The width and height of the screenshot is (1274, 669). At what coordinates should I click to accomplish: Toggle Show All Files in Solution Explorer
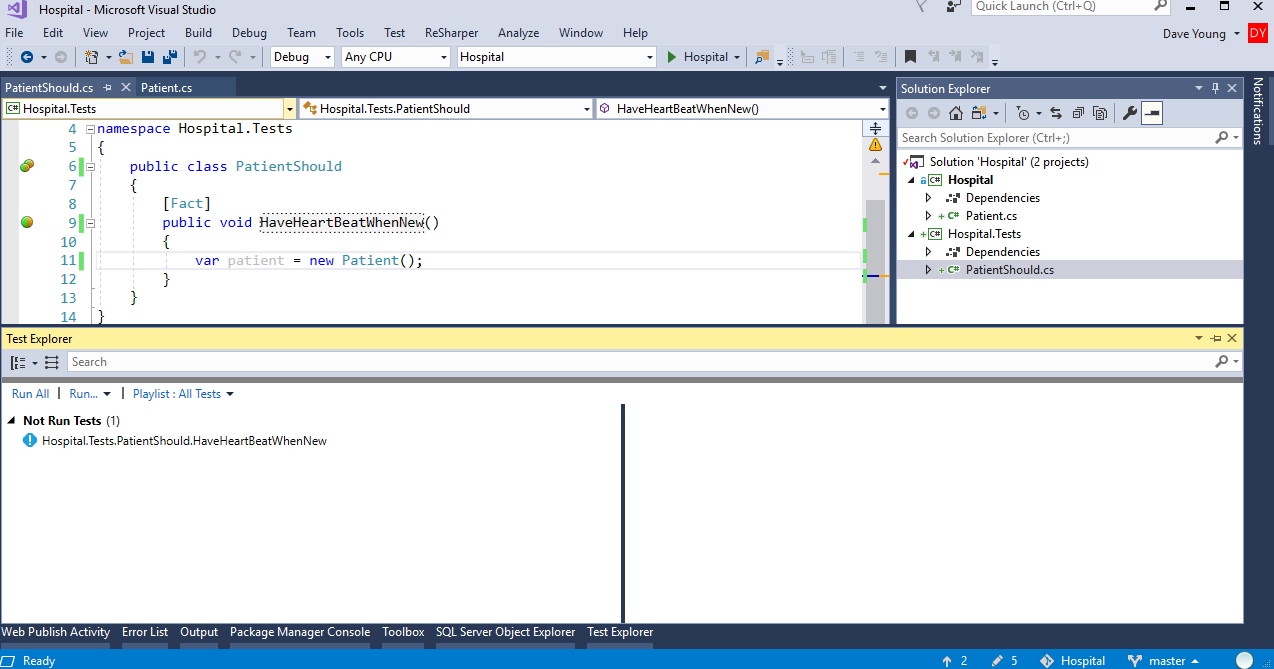(x=1100, y=113)
